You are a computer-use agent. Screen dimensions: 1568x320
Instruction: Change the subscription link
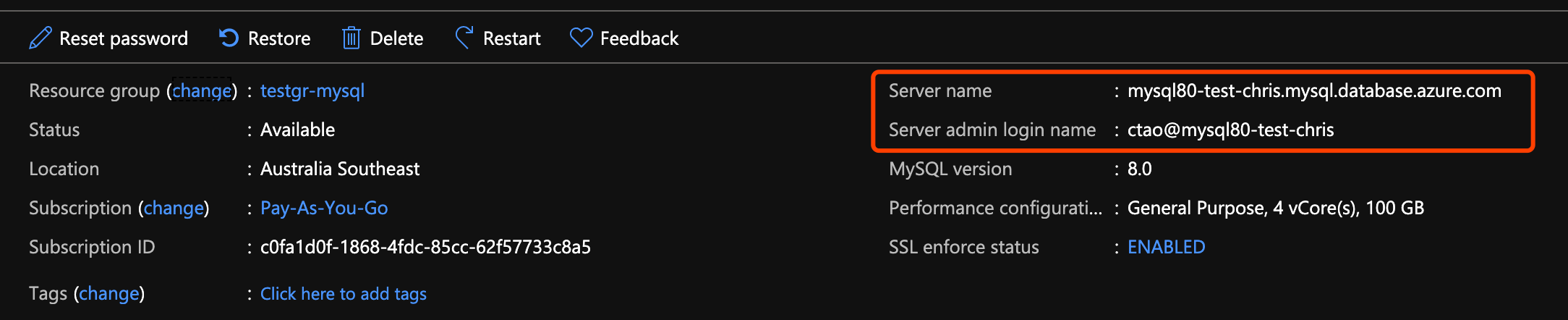point(174,208)
